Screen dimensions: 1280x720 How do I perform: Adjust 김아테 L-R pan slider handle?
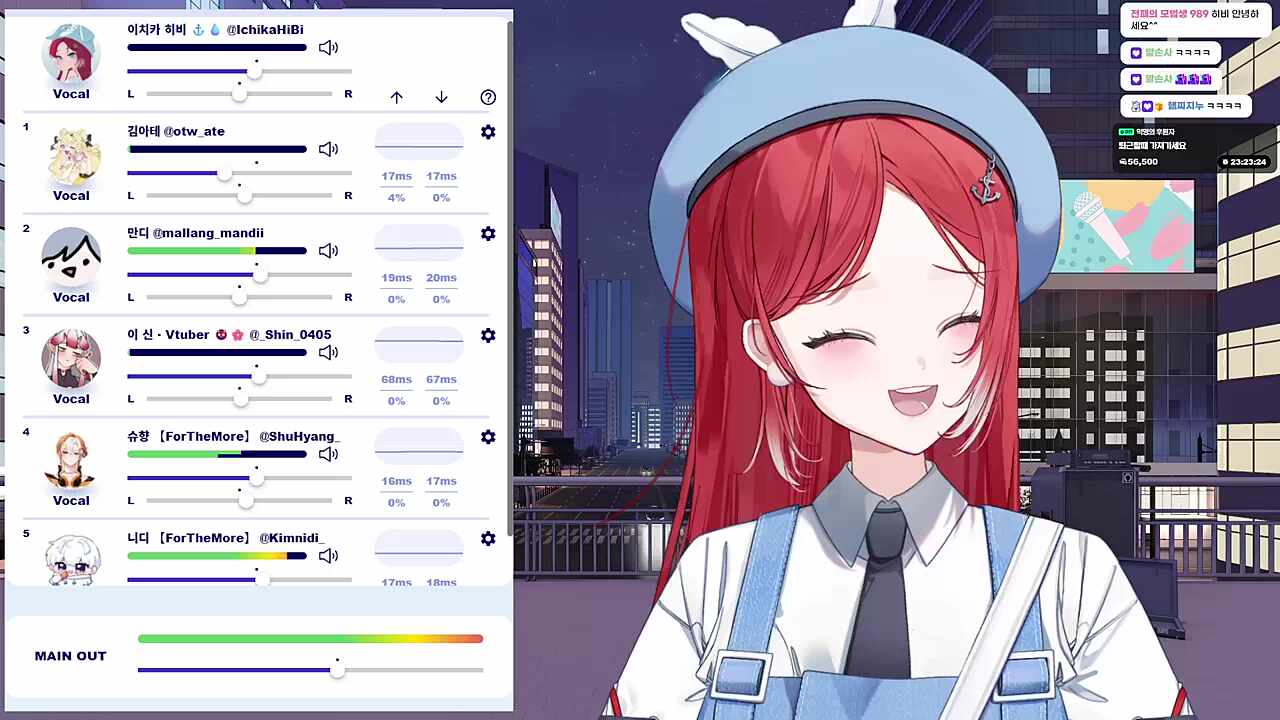tap(244, 195)
